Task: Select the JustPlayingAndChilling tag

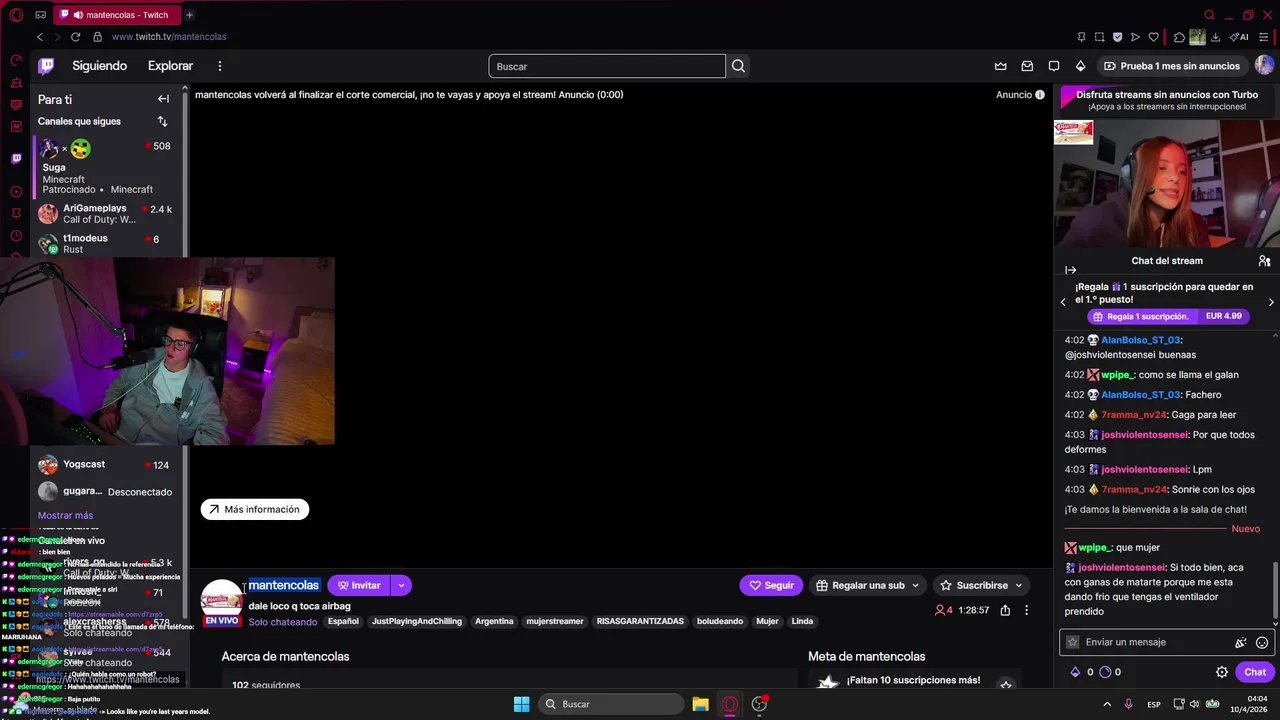Action: pyautogui.click(x=417, y=621)
